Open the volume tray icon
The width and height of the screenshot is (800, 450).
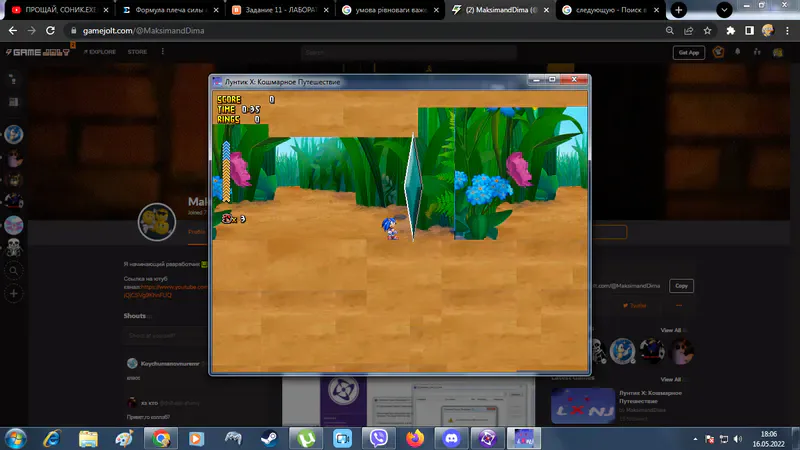pyautogui.click(x=738, y=439)
